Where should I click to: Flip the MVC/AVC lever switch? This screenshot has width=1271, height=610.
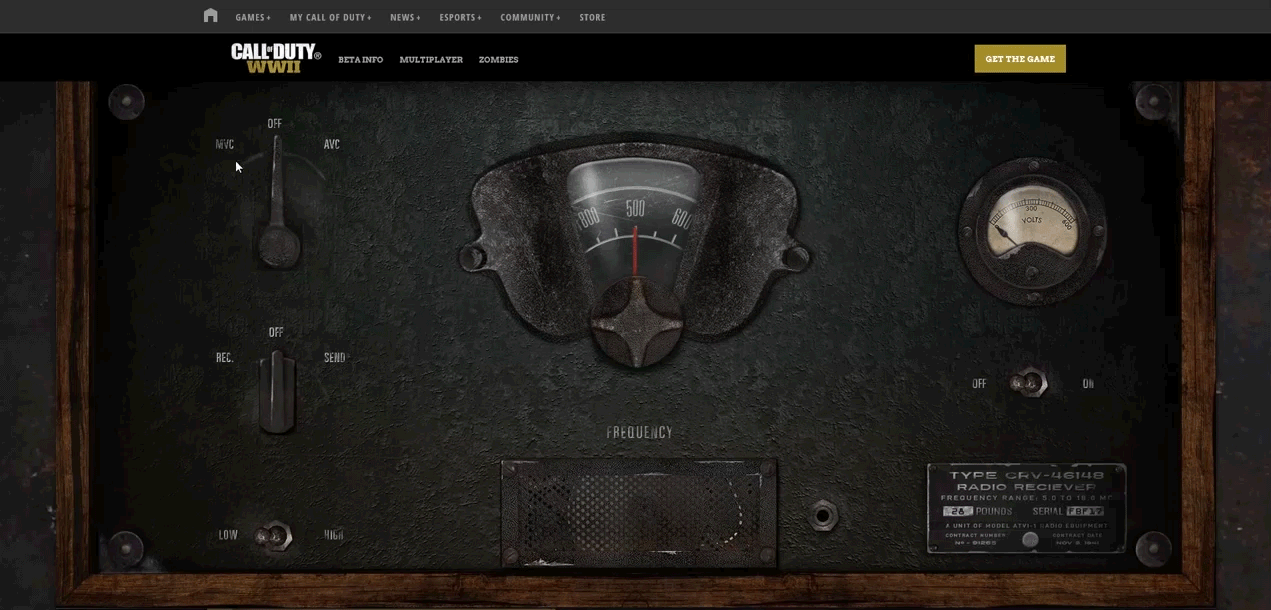[279, 203]
